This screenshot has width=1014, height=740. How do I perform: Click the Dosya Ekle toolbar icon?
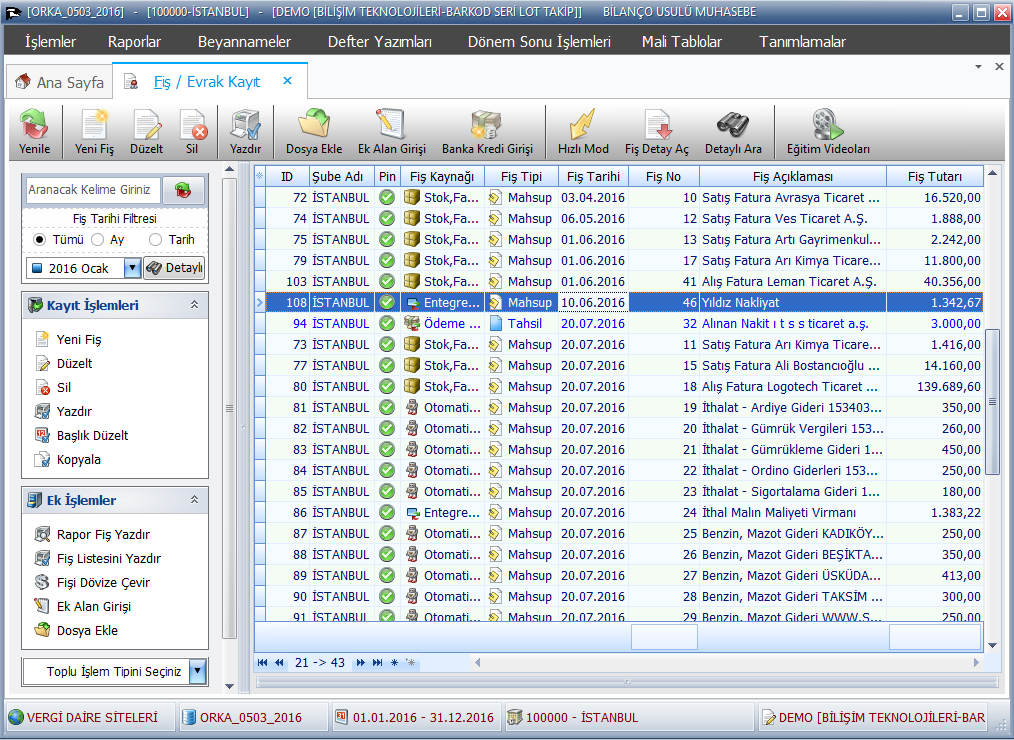314,131
